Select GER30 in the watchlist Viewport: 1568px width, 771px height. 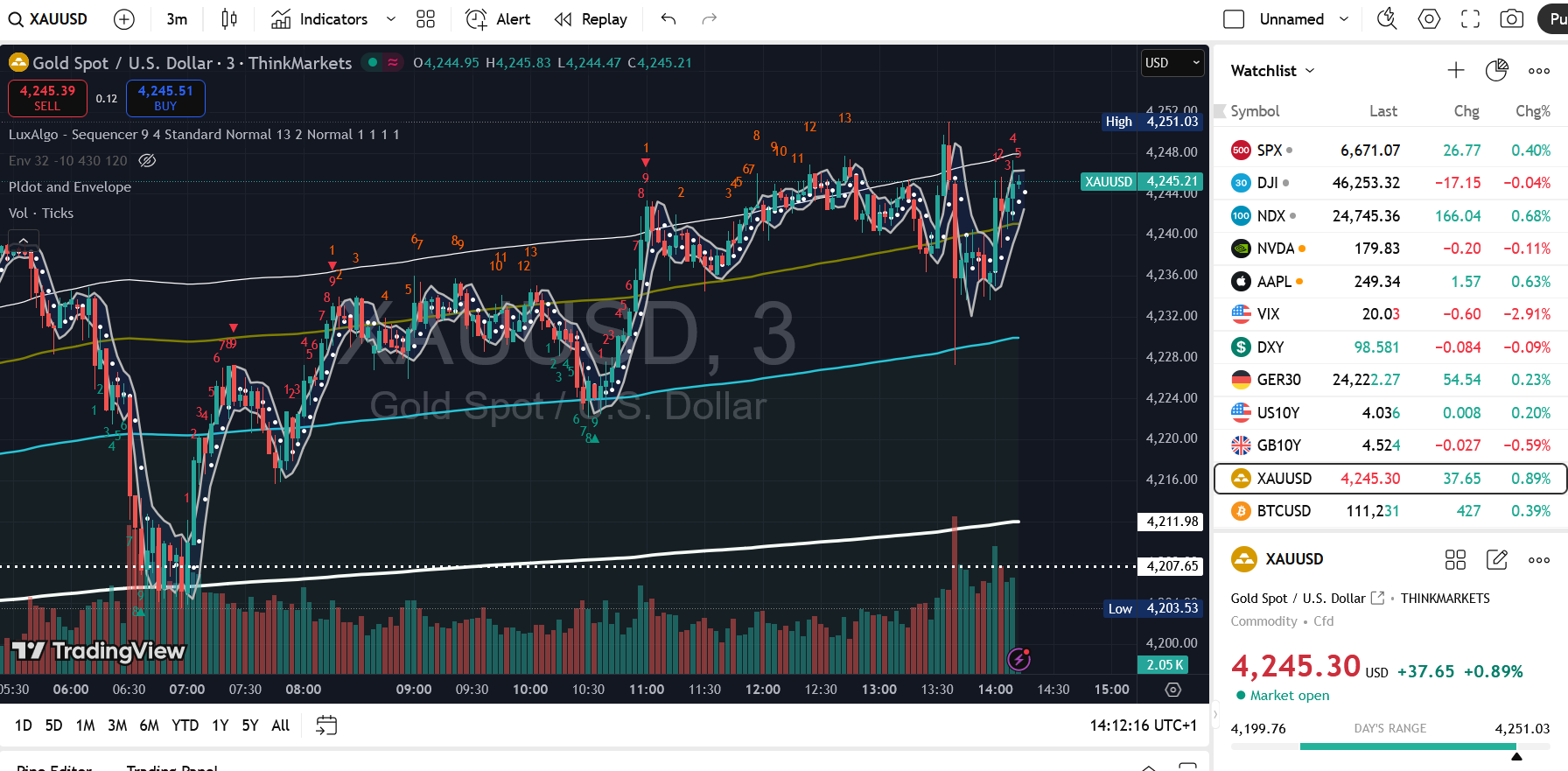(x=1390, y=380)
